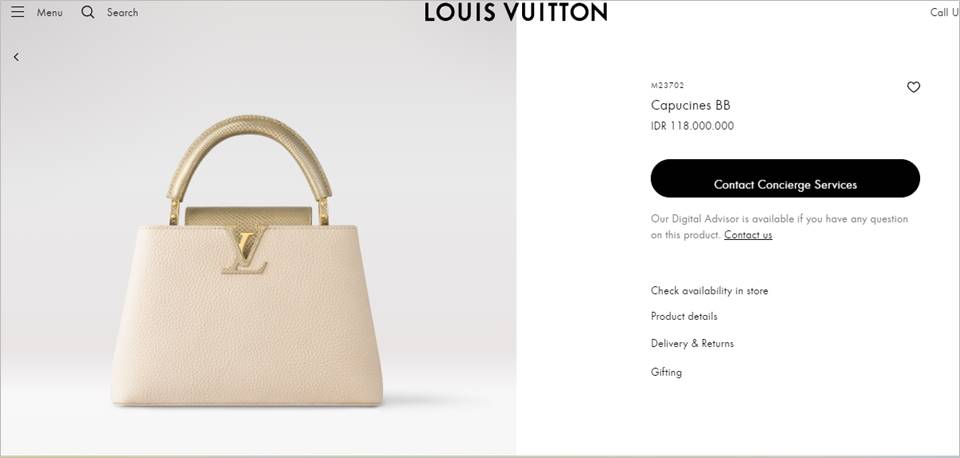The image size is (960, 458).
Task: Click the IDR 118.000.000 price
Action: [692, 126]
